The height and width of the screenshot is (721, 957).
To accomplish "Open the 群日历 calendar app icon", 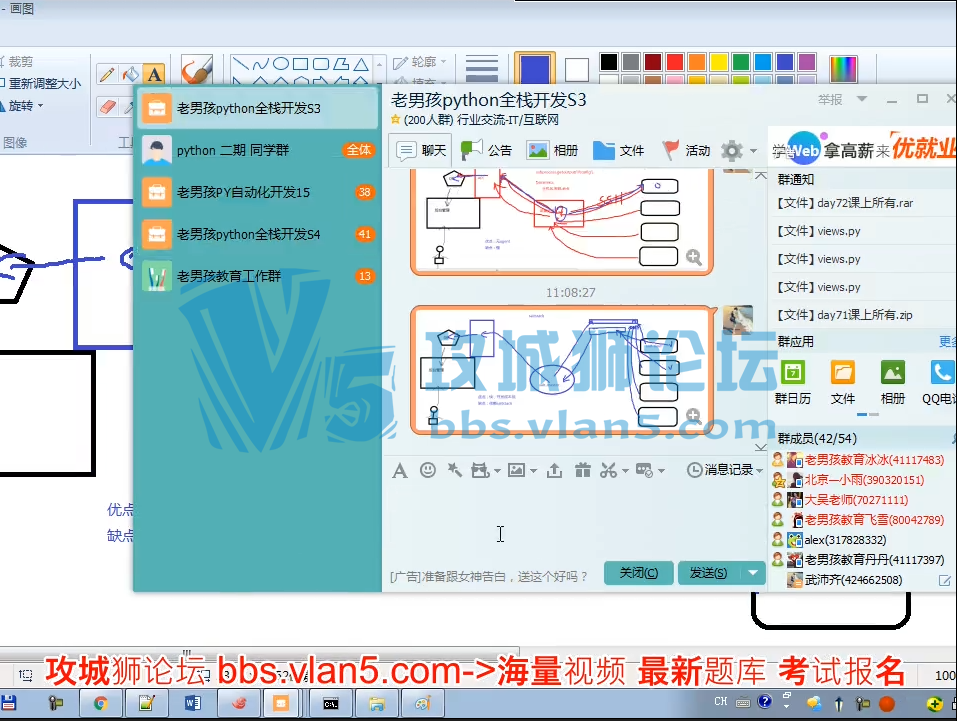I will 792,372.
